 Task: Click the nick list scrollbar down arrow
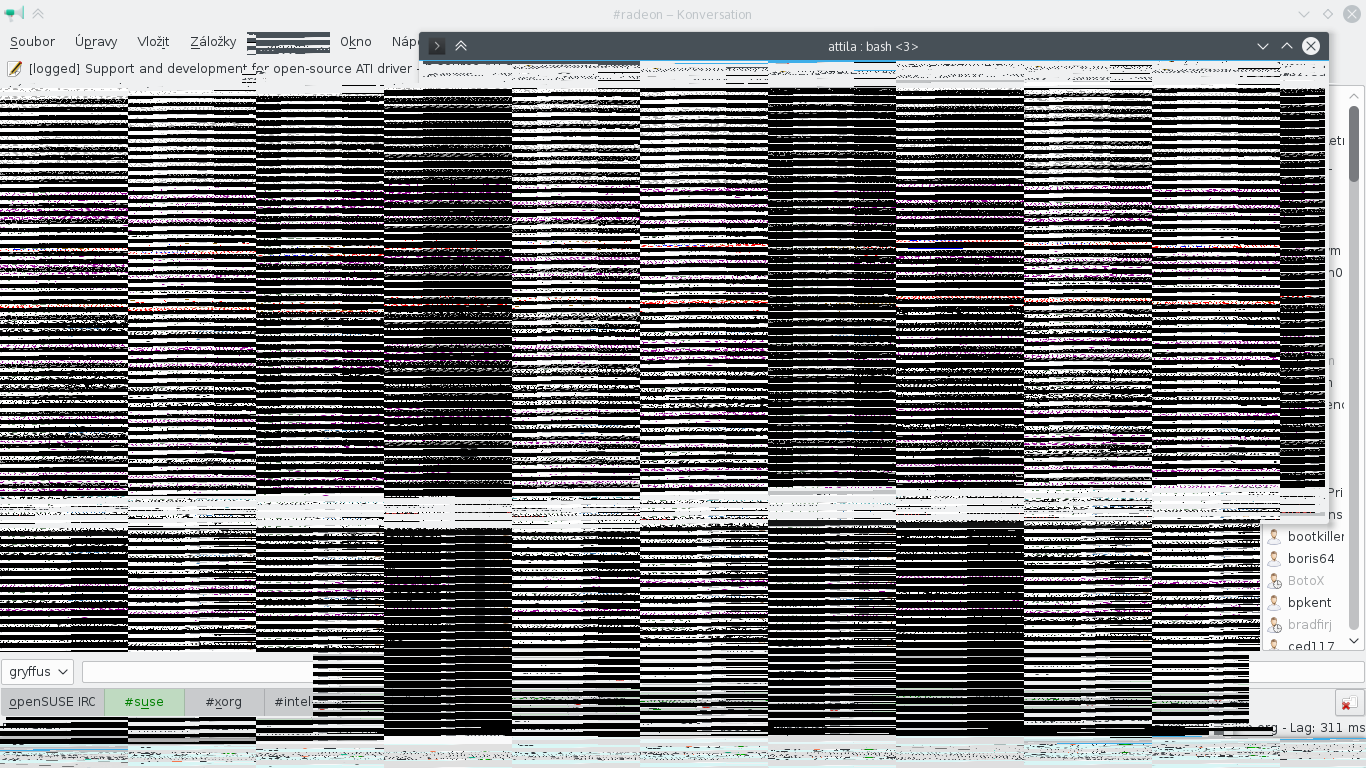click(x=1355, y=641)
